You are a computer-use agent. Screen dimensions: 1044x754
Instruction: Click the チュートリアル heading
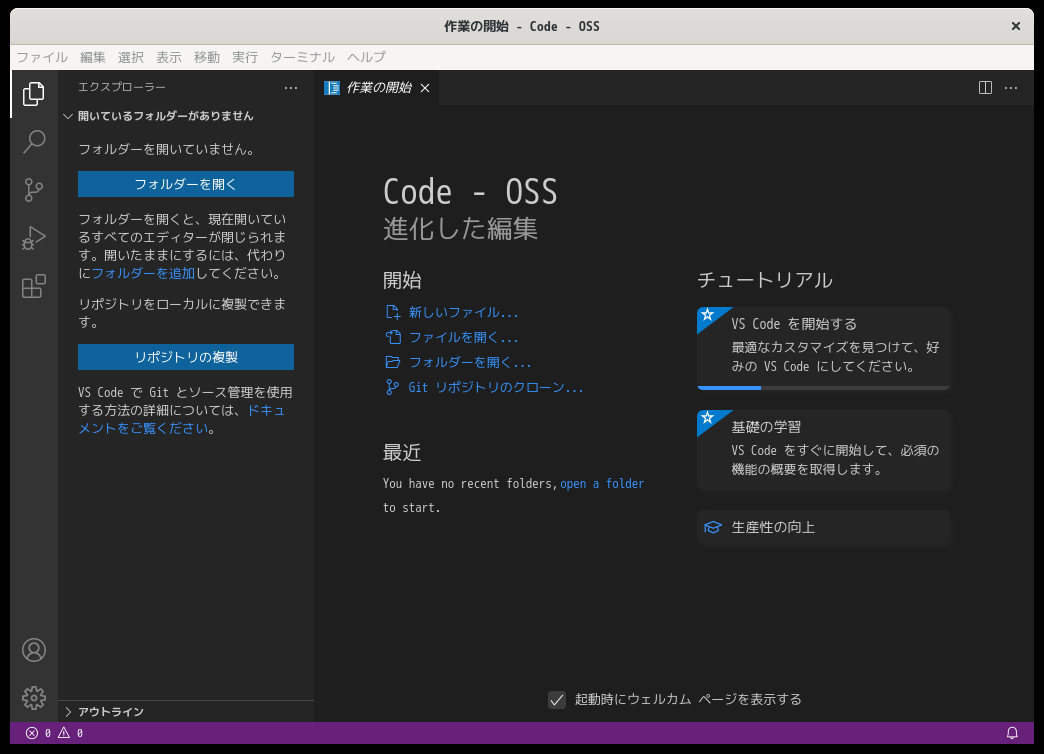[x=764, y=280]
